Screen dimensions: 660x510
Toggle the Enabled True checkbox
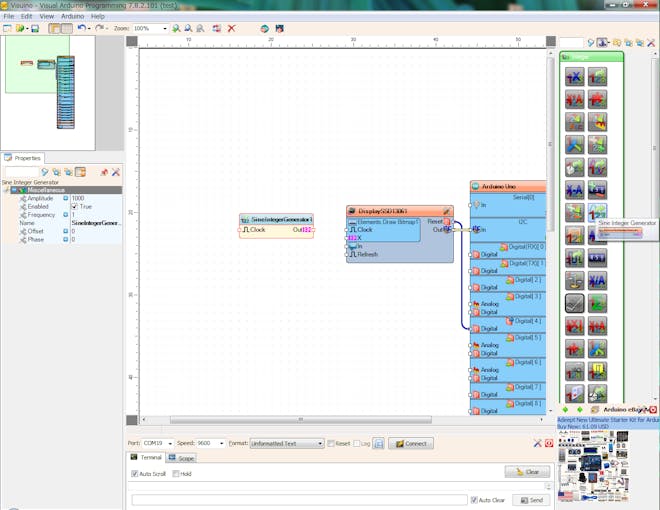pyautogui.click(x=75, y=207)
